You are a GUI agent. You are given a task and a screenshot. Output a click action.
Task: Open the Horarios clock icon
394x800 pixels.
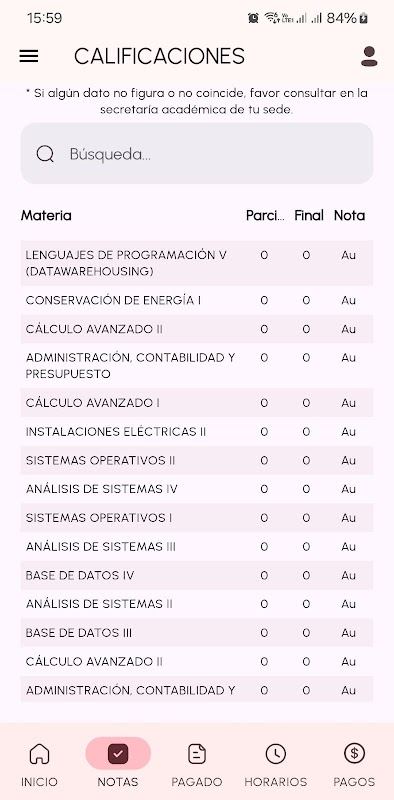click(x=276, y=754)
